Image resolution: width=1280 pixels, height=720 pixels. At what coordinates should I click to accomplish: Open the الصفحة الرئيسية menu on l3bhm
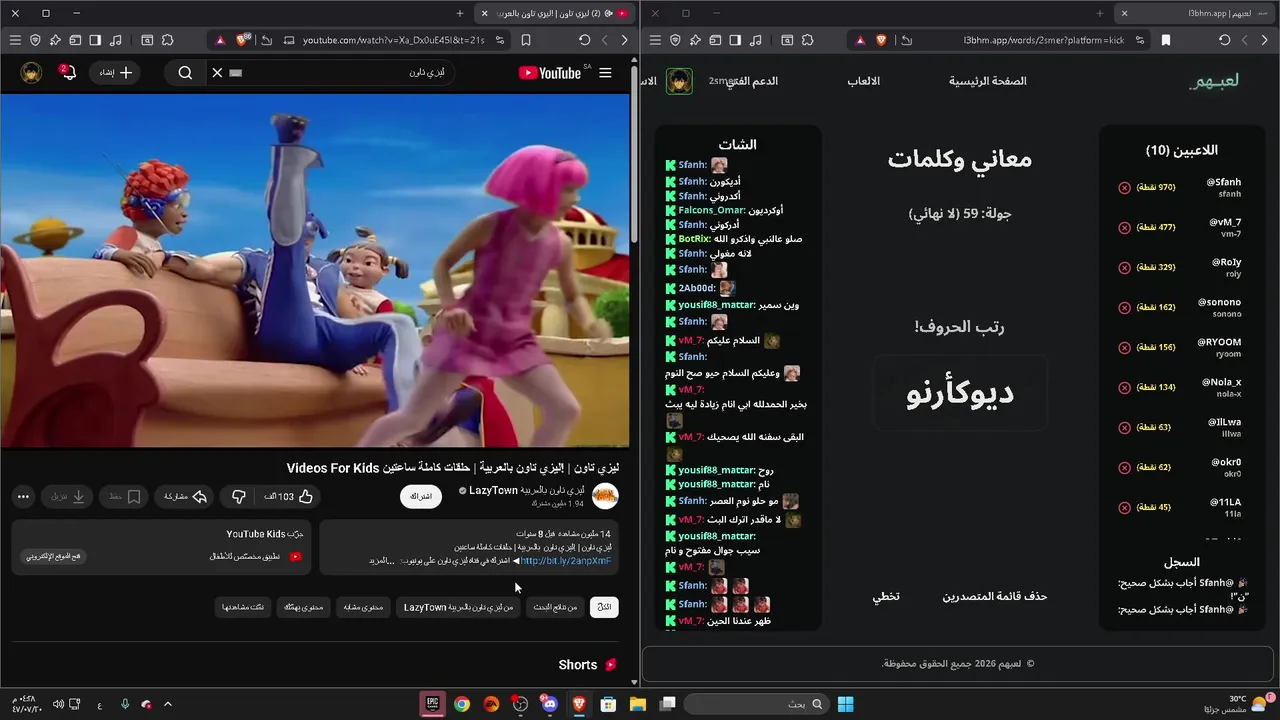tap(988, 81)
